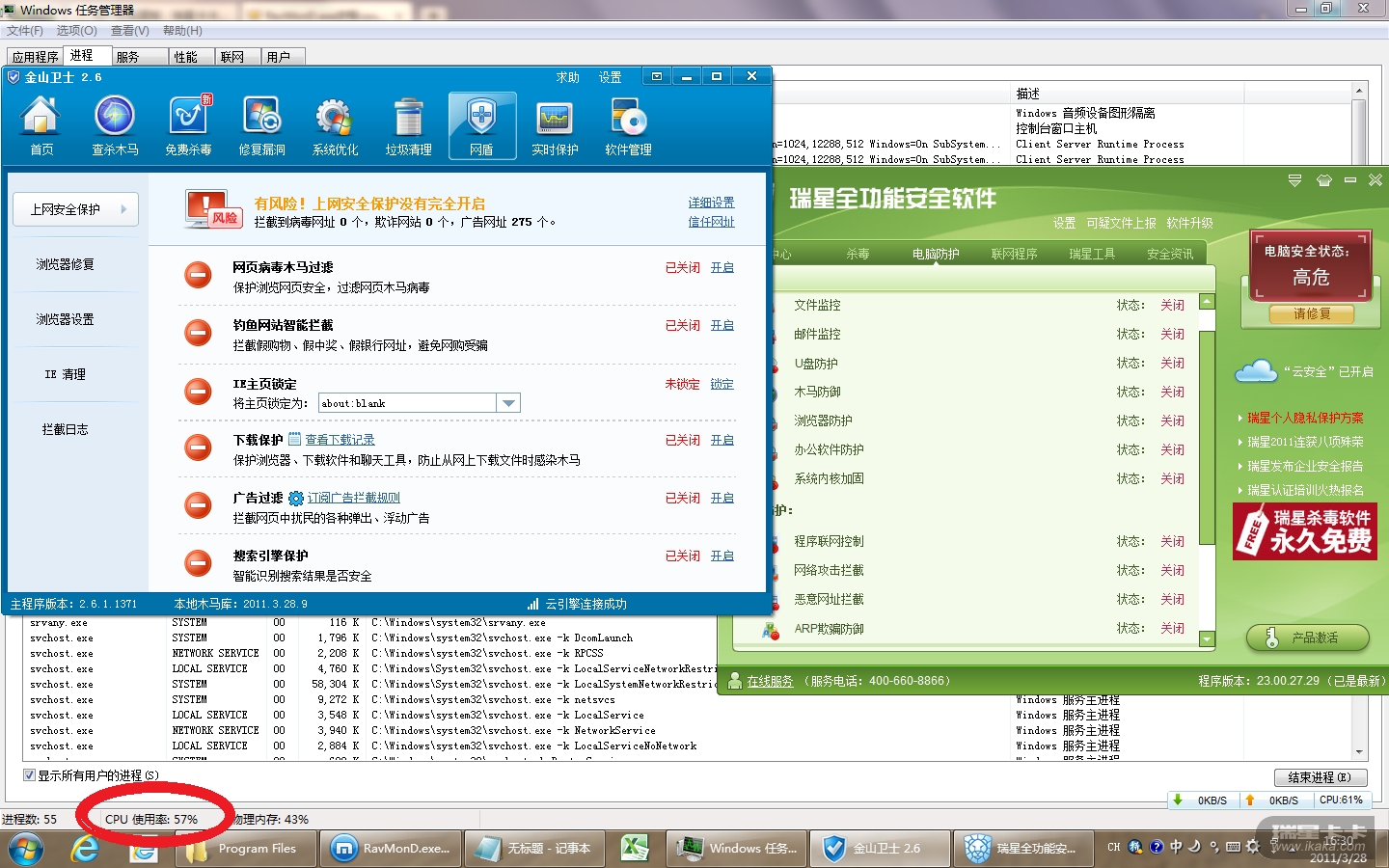
Task: Click the 瑞星 list scroll-down arrow
Action: [1207, 638]
